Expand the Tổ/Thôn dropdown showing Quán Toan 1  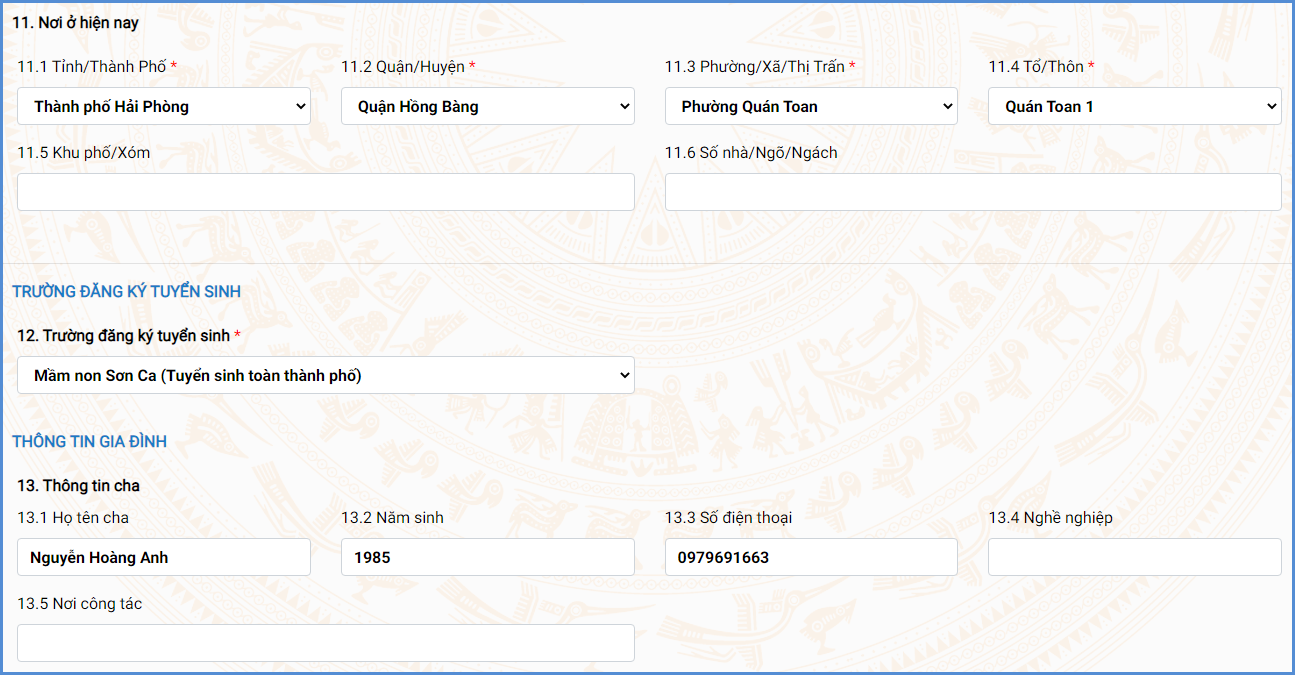pos(1135,106)
